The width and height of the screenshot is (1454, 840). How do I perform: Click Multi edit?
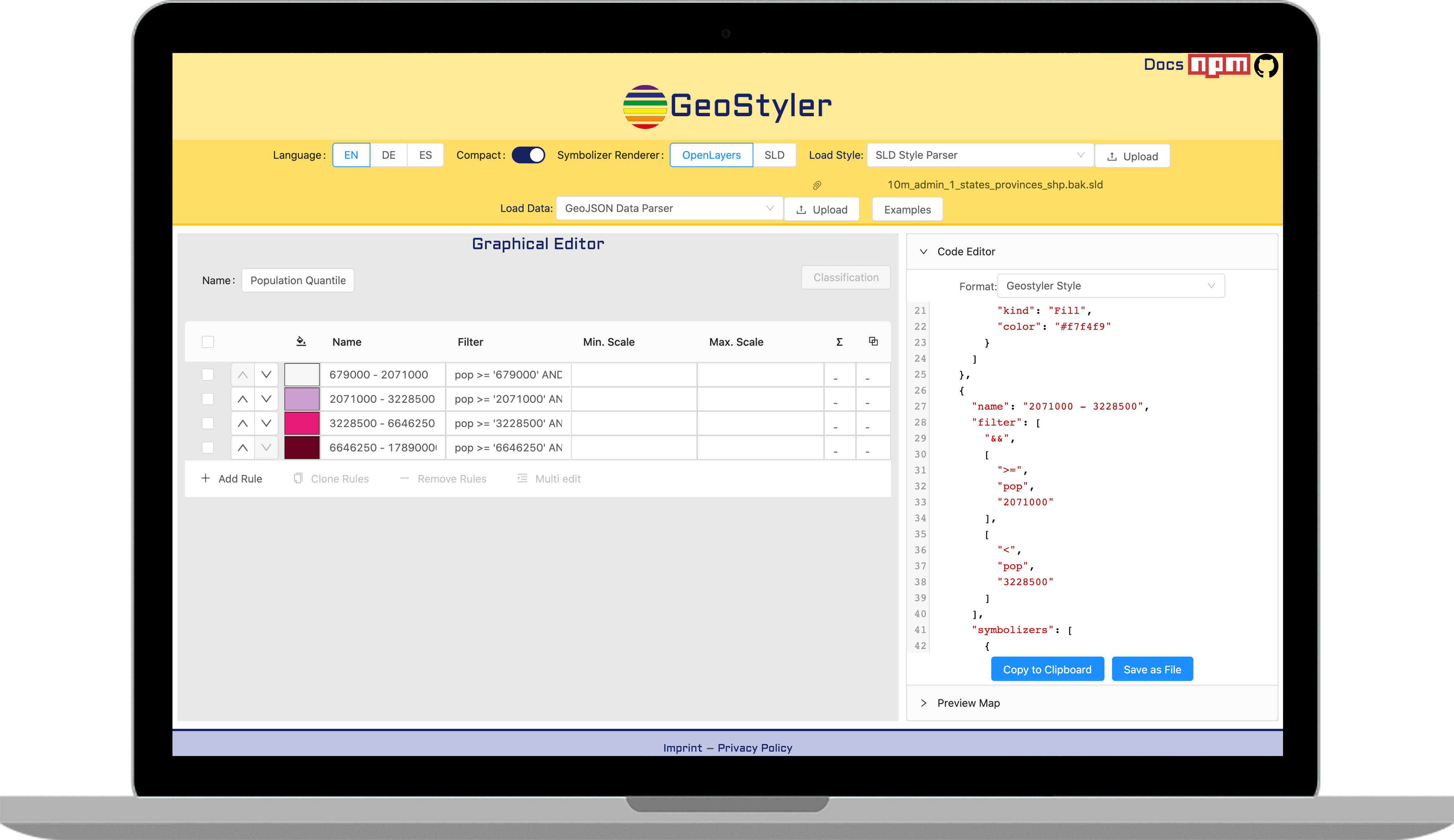click(548, 478)
